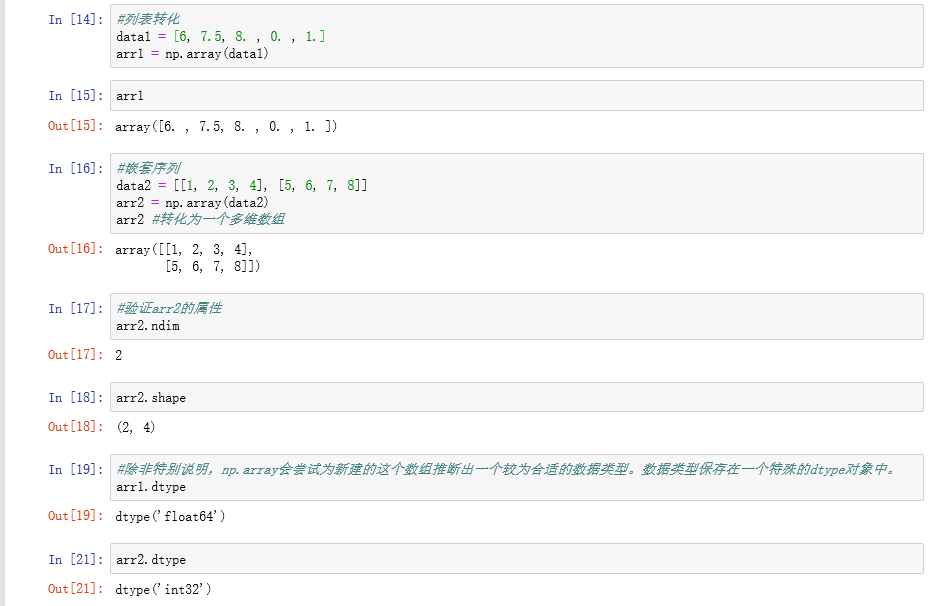Screen dimensions: 938x606
Task: Click the In [21] prompt label
Action: [75, 560]
